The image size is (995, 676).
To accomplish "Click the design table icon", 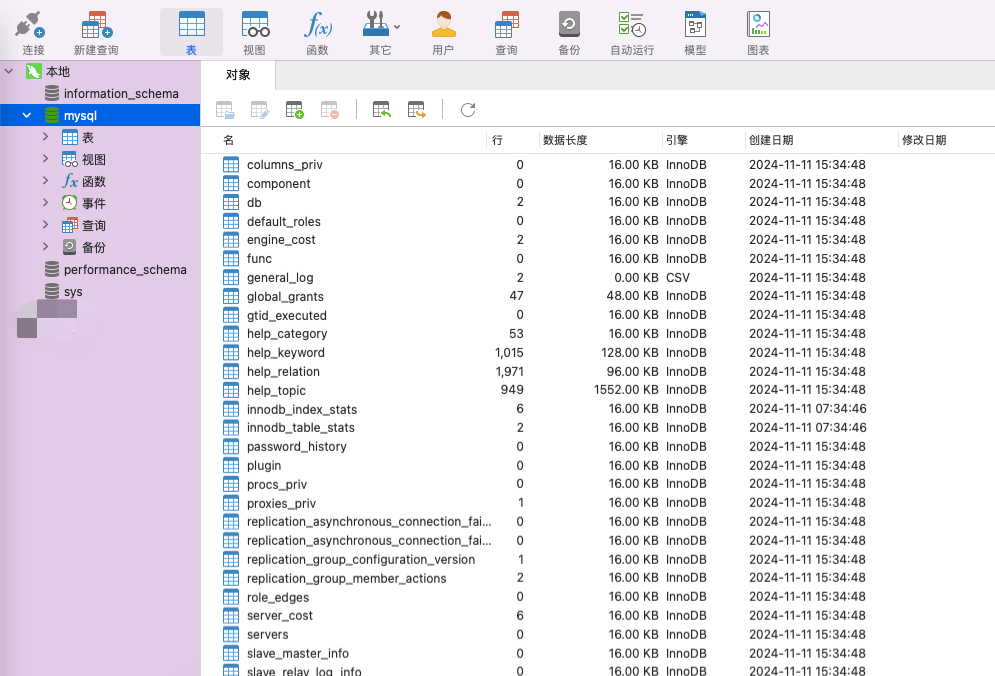I will [x=260, y=110].
